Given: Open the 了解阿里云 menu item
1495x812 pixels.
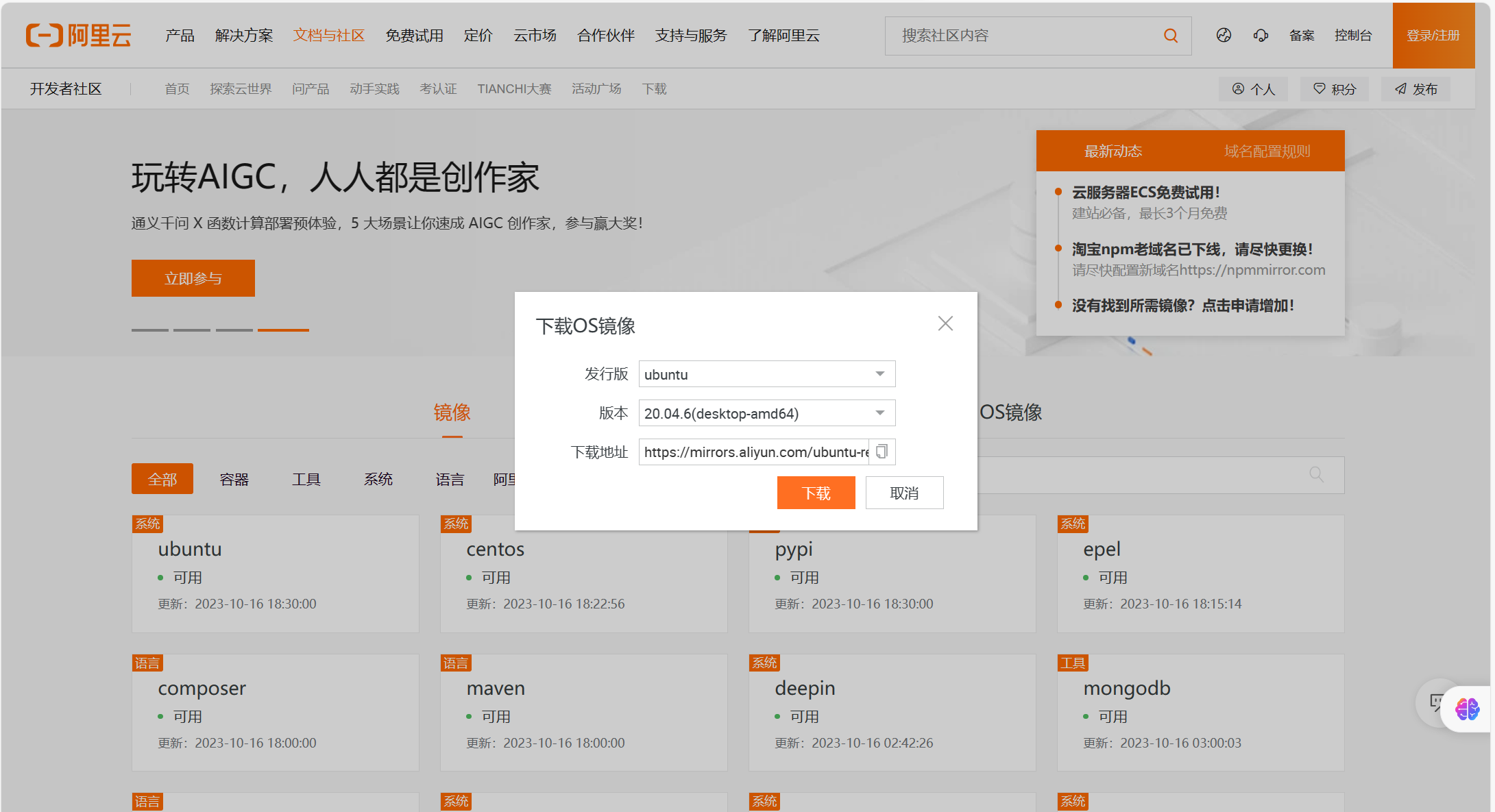Looking at the screenshot, I should point(783,35).
